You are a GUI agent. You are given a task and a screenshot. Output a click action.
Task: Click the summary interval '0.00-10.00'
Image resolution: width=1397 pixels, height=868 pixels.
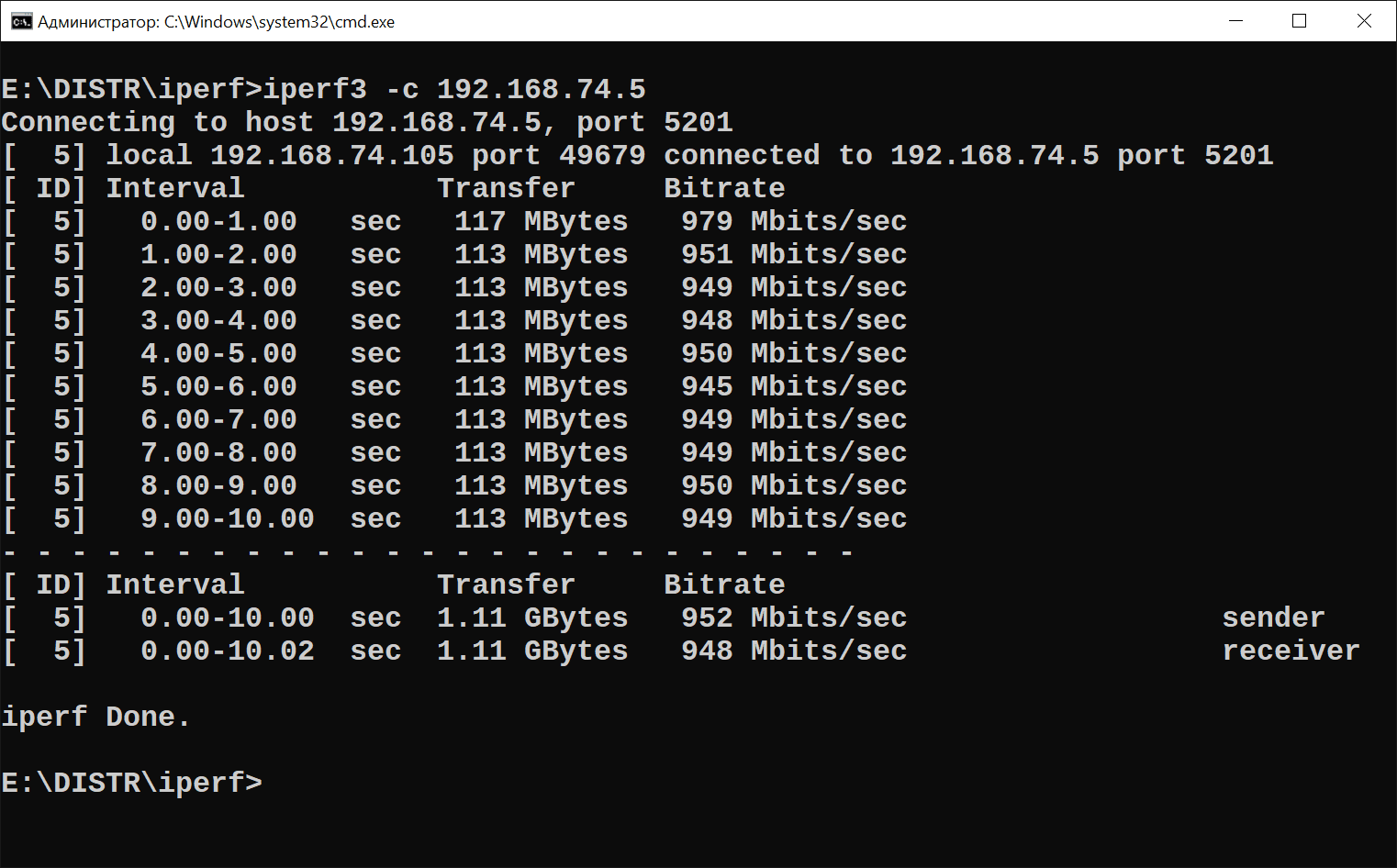[x=228, y=618]
